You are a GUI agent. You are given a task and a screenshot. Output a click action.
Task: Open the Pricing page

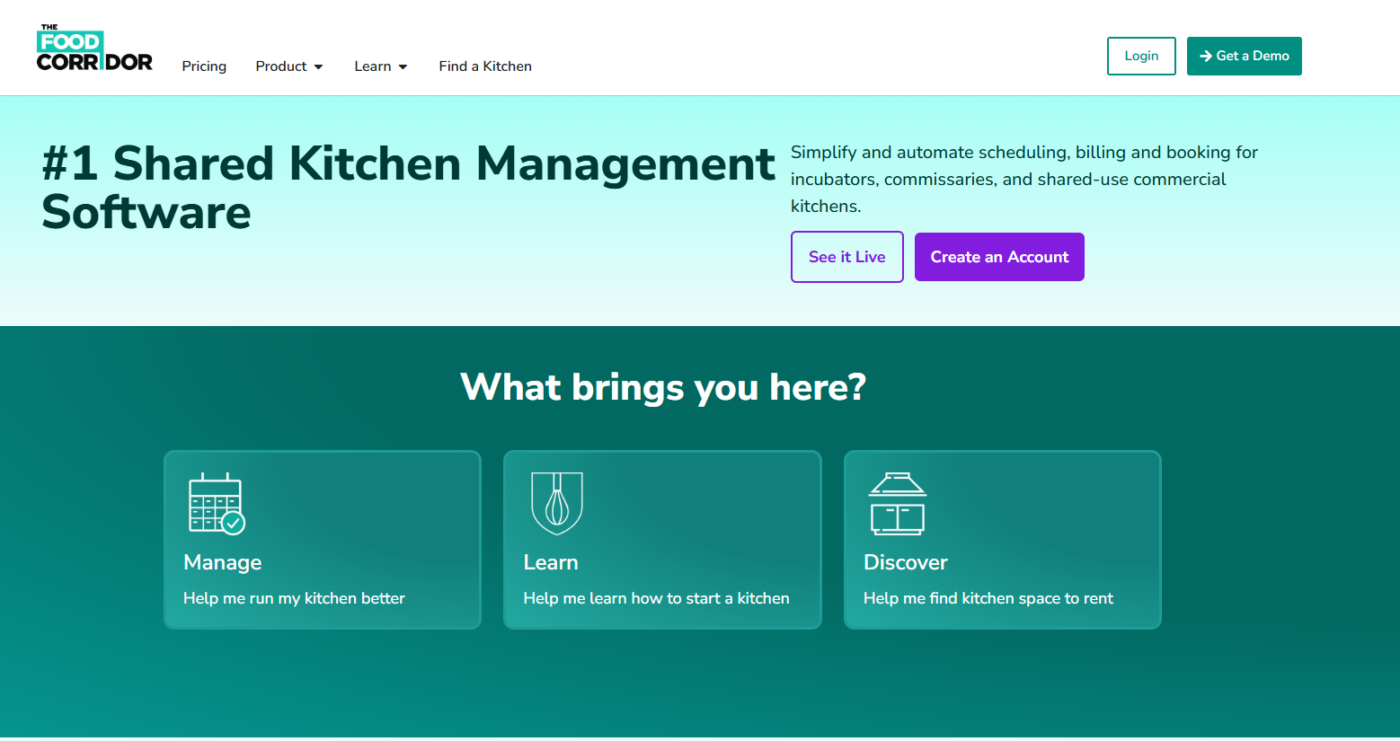tap(204, 66)
